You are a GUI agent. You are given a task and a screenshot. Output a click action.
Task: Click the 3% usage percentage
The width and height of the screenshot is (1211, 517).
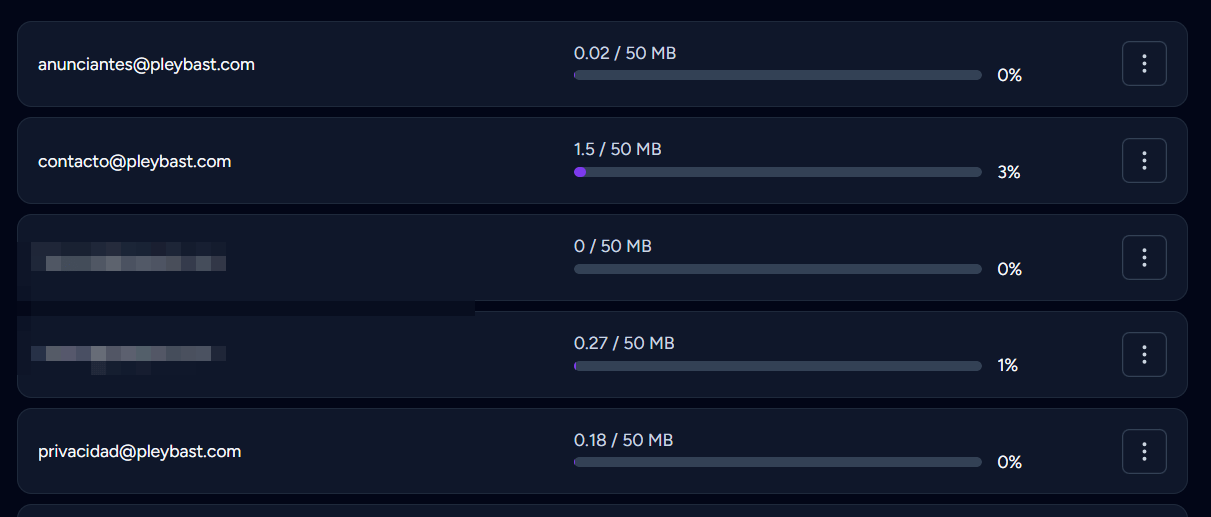[x=1008, y=172]
